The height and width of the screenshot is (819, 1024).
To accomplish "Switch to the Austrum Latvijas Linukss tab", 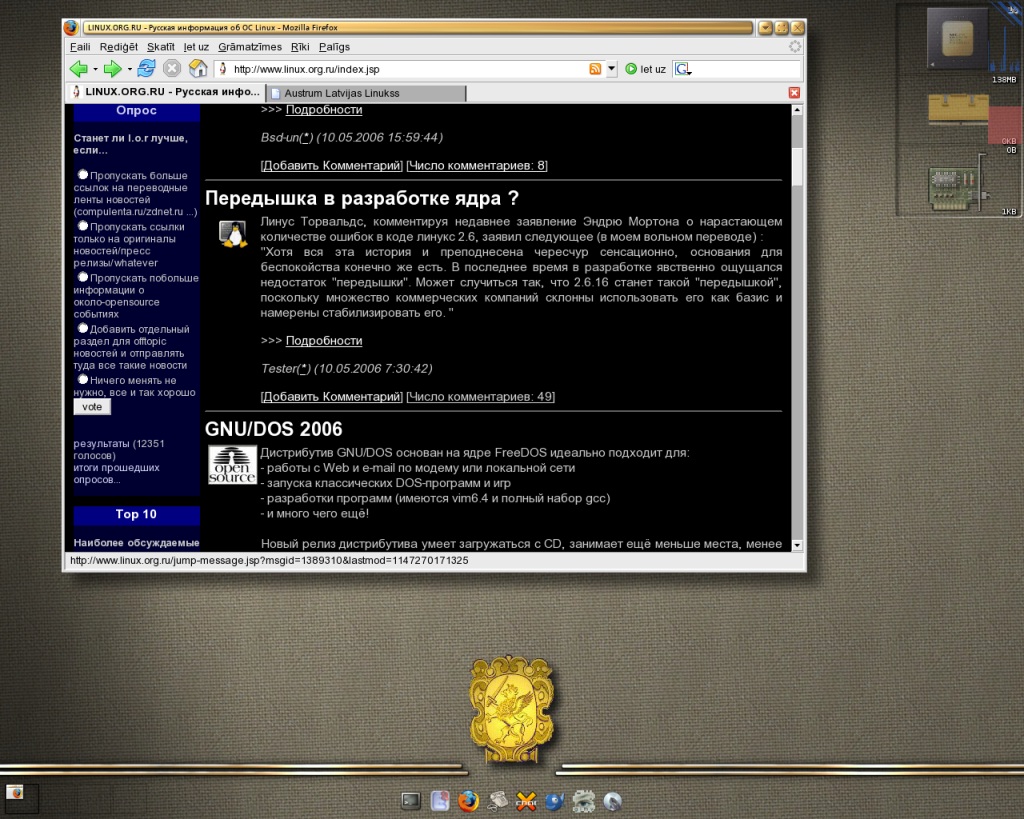I will pos(366,93).
